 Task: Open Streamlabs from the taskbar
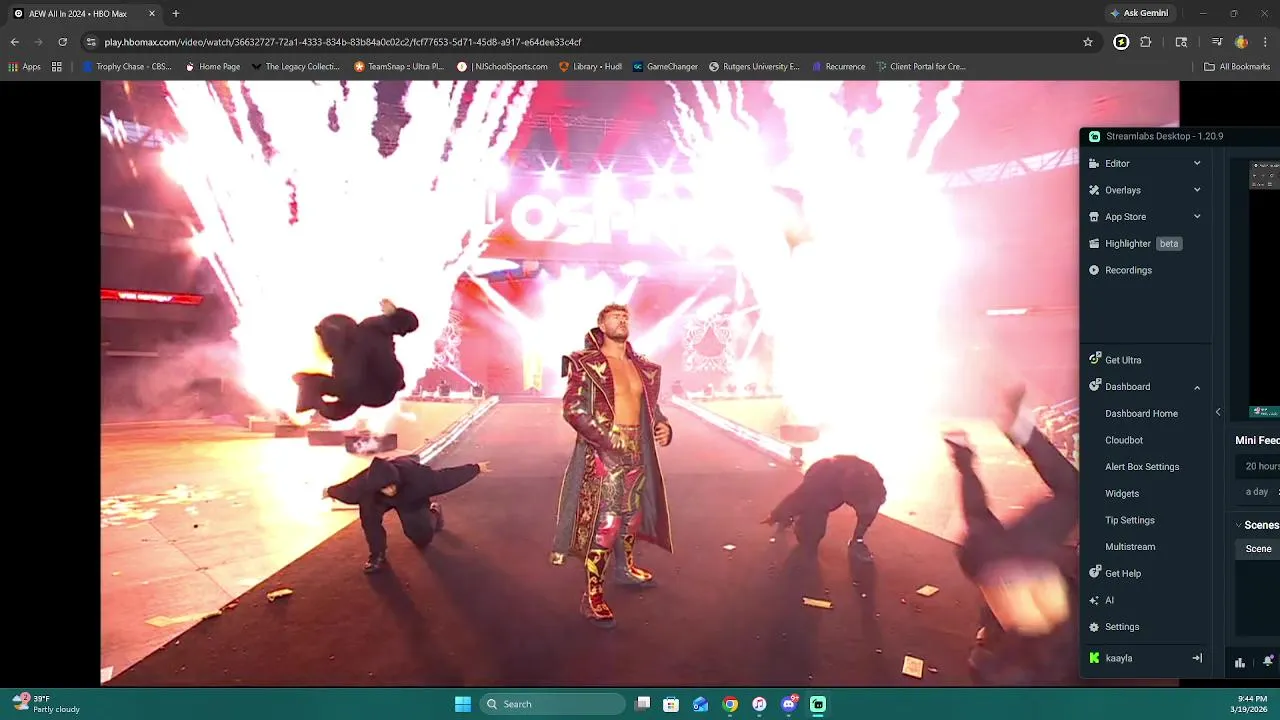(818, 704)
